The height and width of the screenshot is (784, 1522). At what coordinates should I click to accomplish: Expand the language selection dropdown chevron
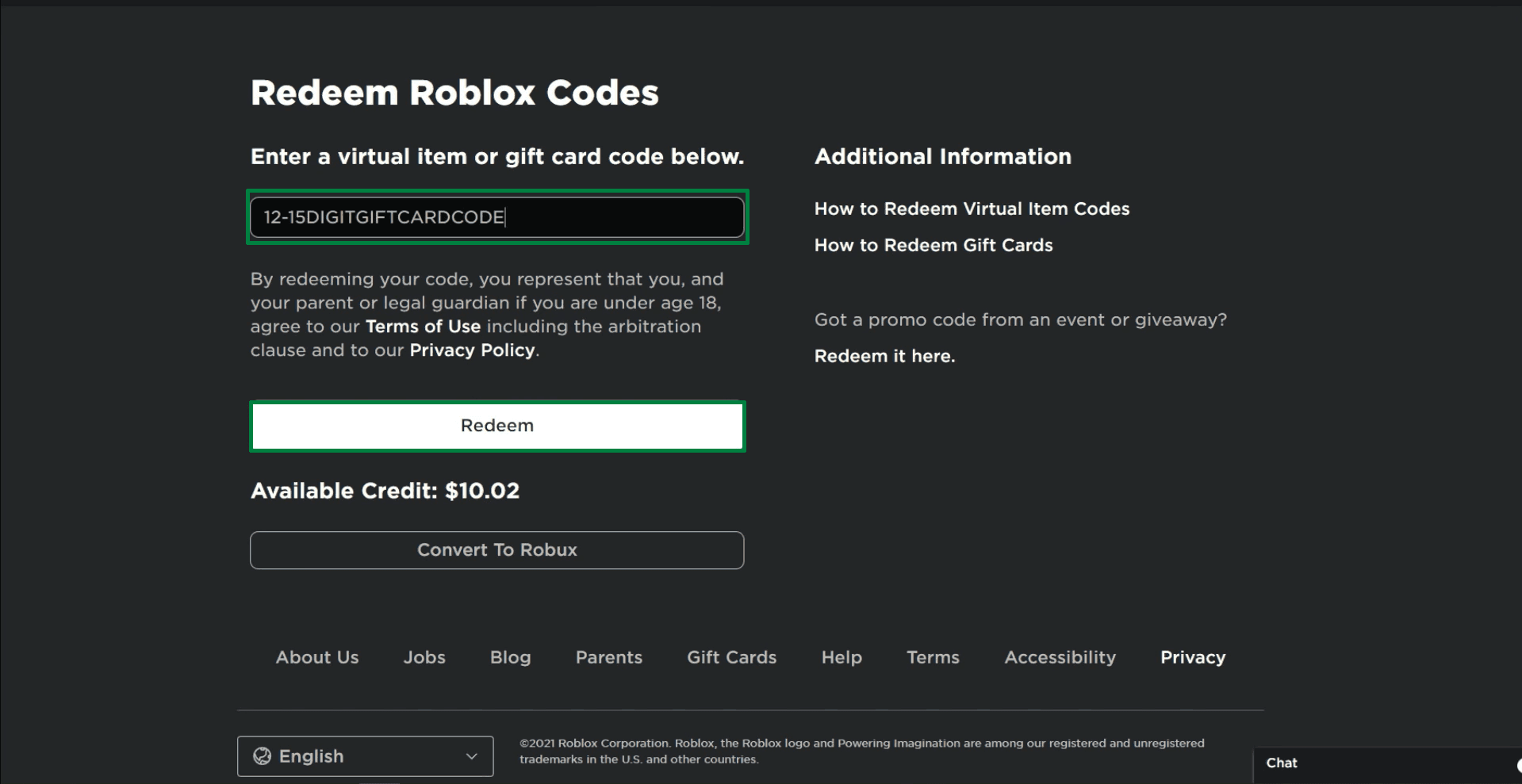(x=470, y=756)
